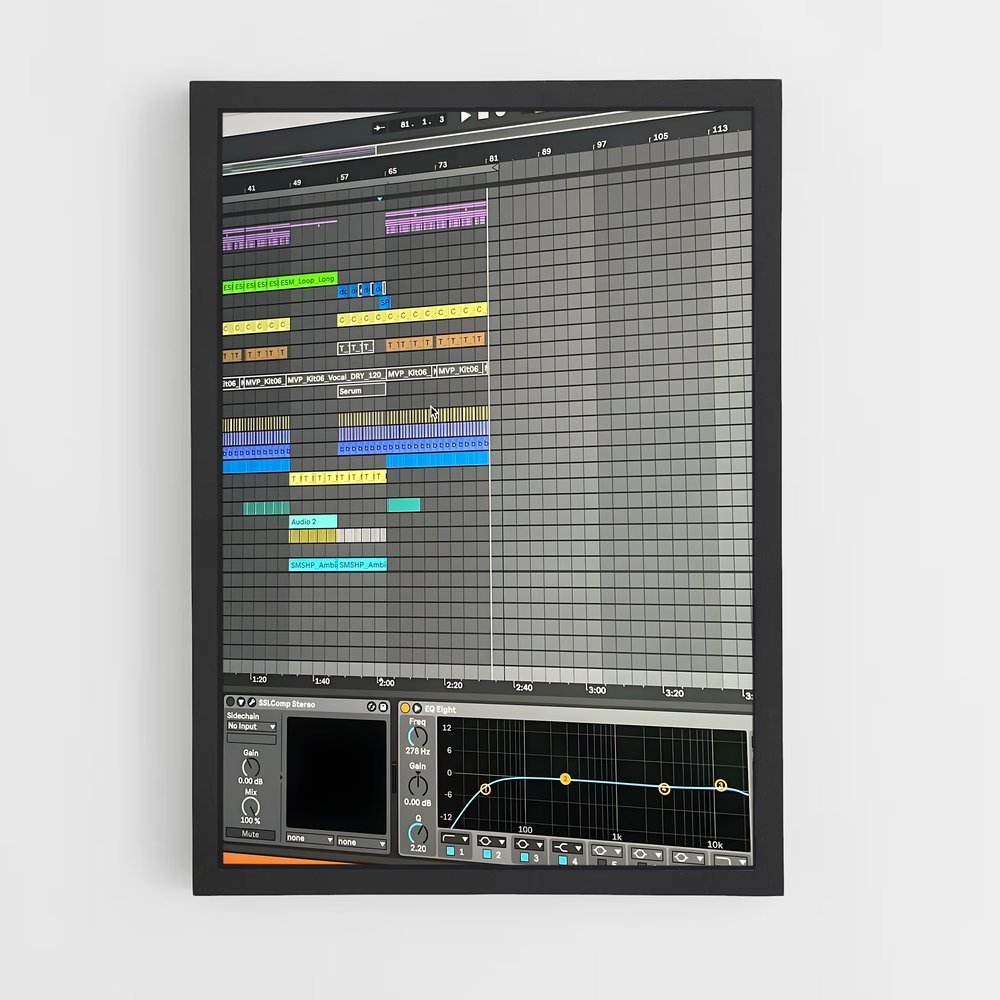This screenshot has width=1000, height=1000.
Task: Click bar 89 on the beat ruler
Action: 545,152
